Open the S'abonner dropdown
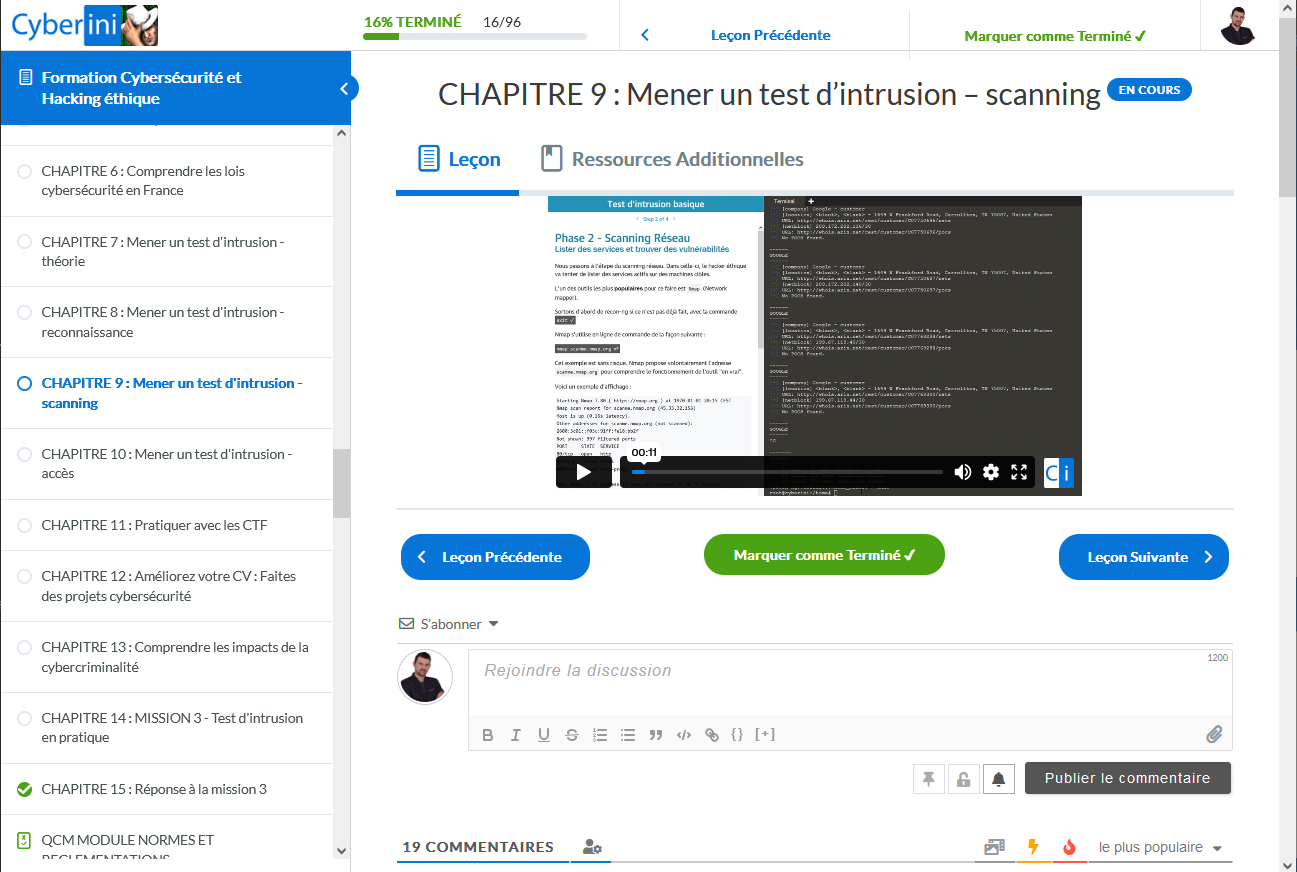1297x872 pixels. click(449, 624)
